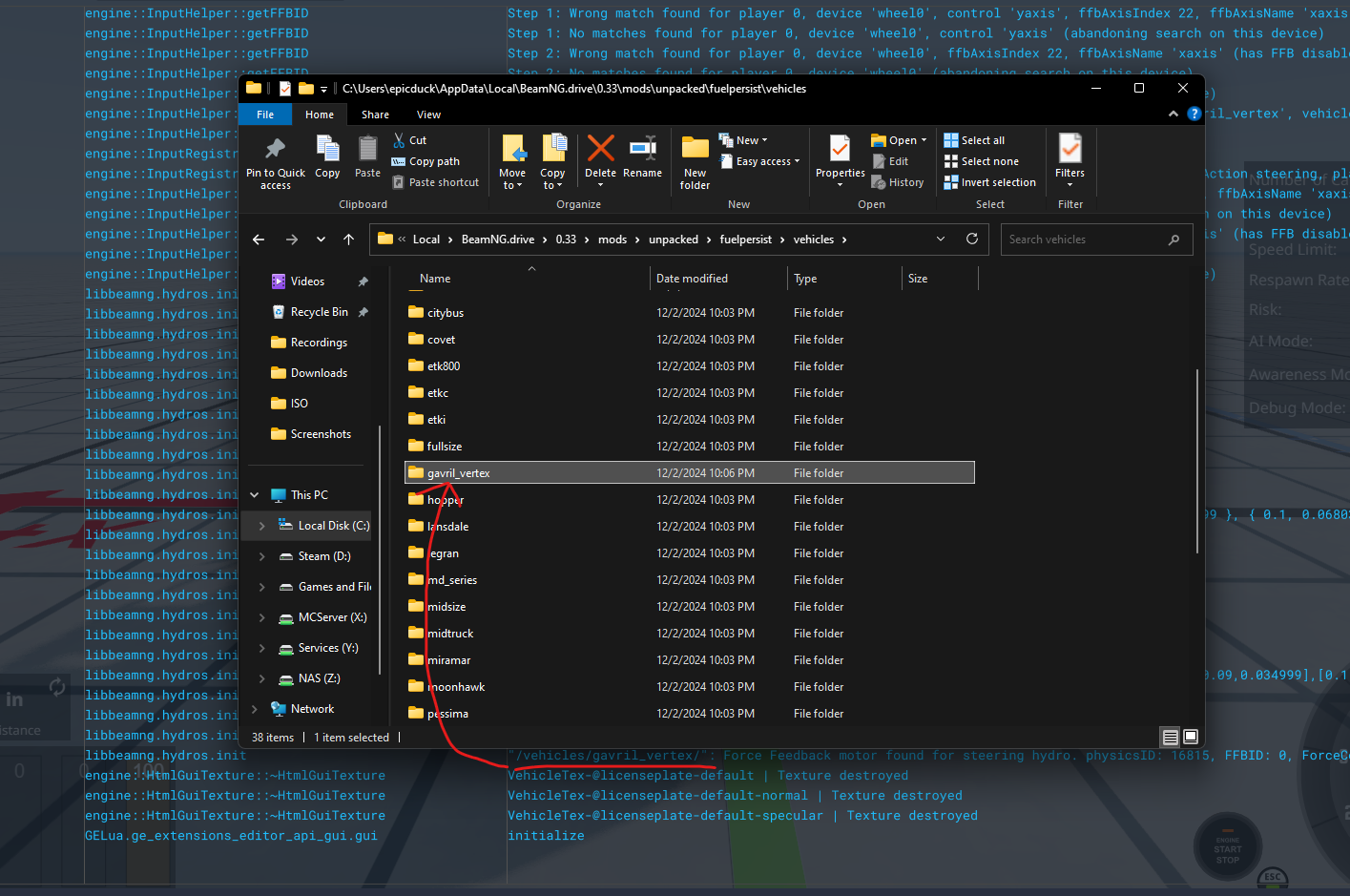Select Recycle Bin in the navigation pane
Screen dimensions: 1350x896
click(x=319, y=312)
